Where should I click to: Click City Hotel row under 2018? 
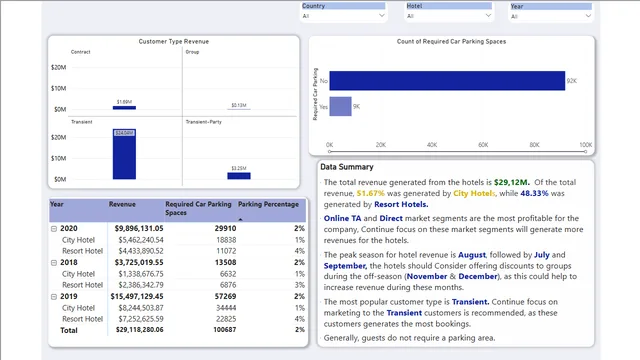click(x=78, y=274)
